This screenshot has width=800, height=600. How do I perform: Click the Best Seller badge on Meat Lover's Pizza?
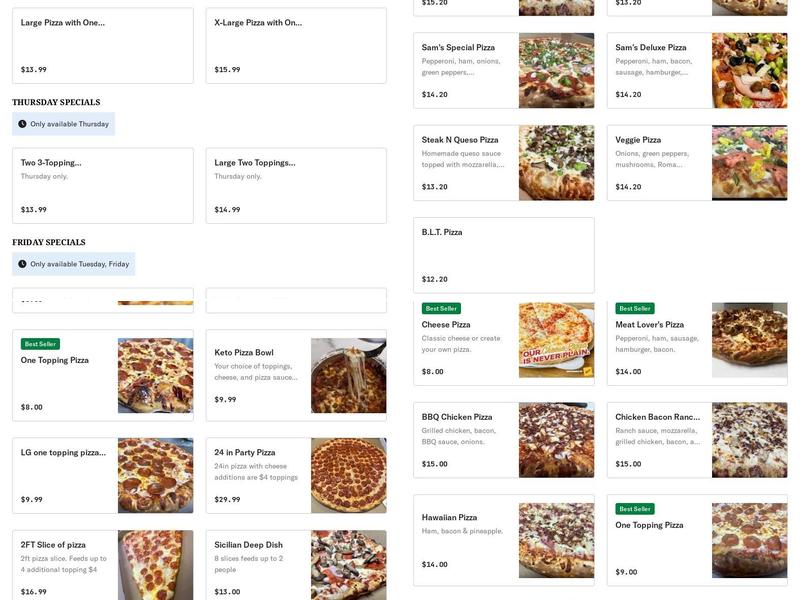pyautogui.click(x=634, y=308)
